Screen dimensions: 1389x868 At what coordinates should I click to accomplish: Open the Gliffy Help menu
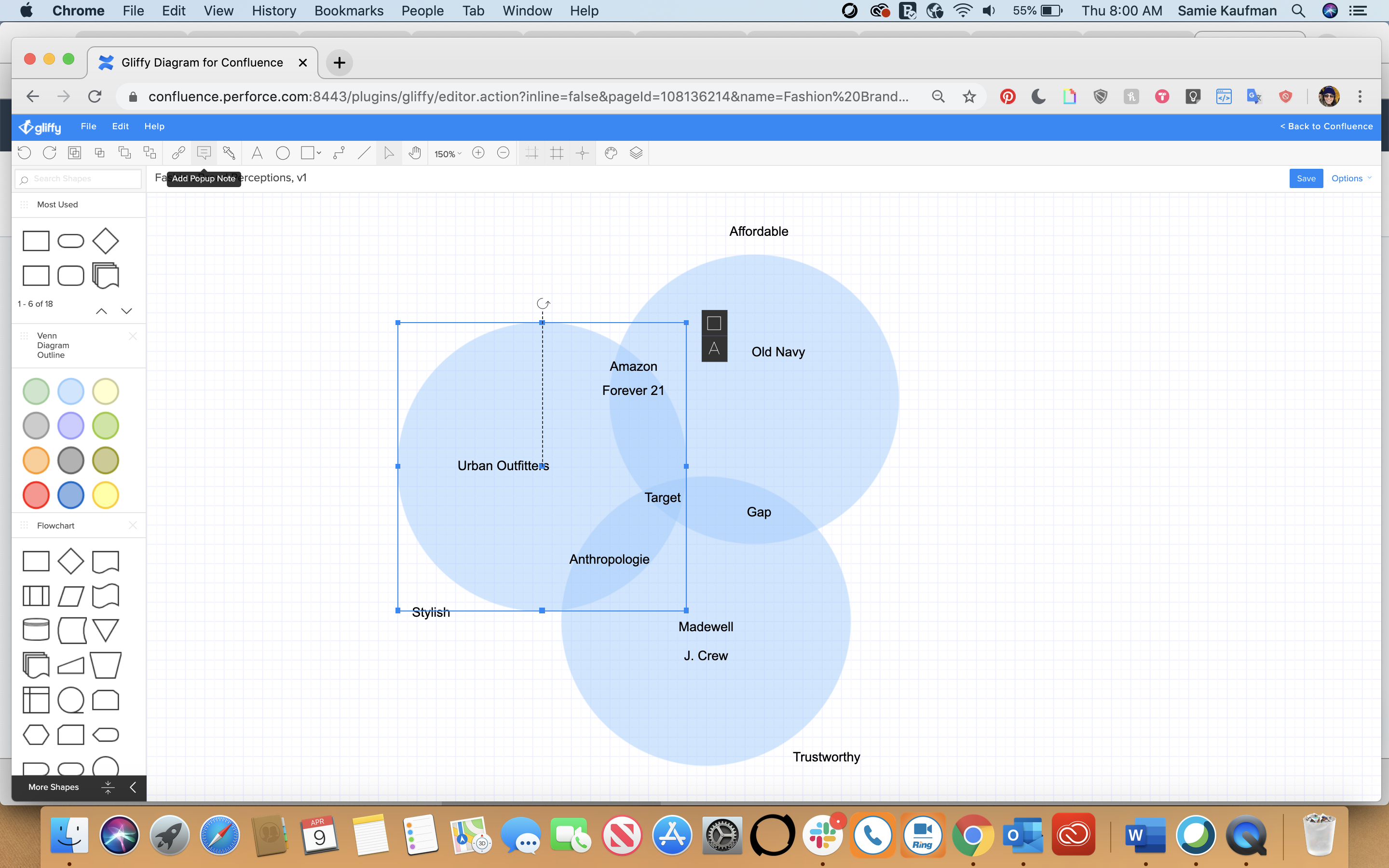154,126
